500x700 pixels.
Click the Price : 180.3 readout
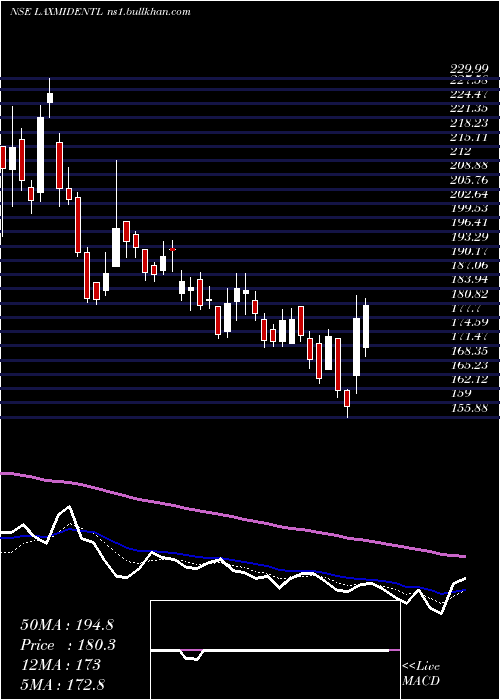point(68,645)
